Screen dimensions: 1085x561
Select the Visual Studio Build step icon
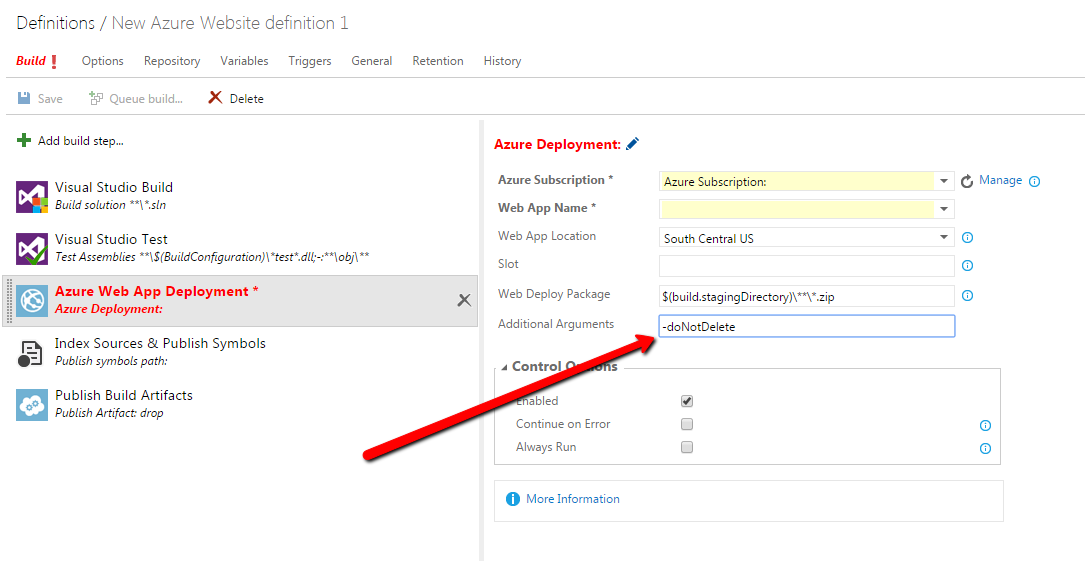click(x=32, y=196)
